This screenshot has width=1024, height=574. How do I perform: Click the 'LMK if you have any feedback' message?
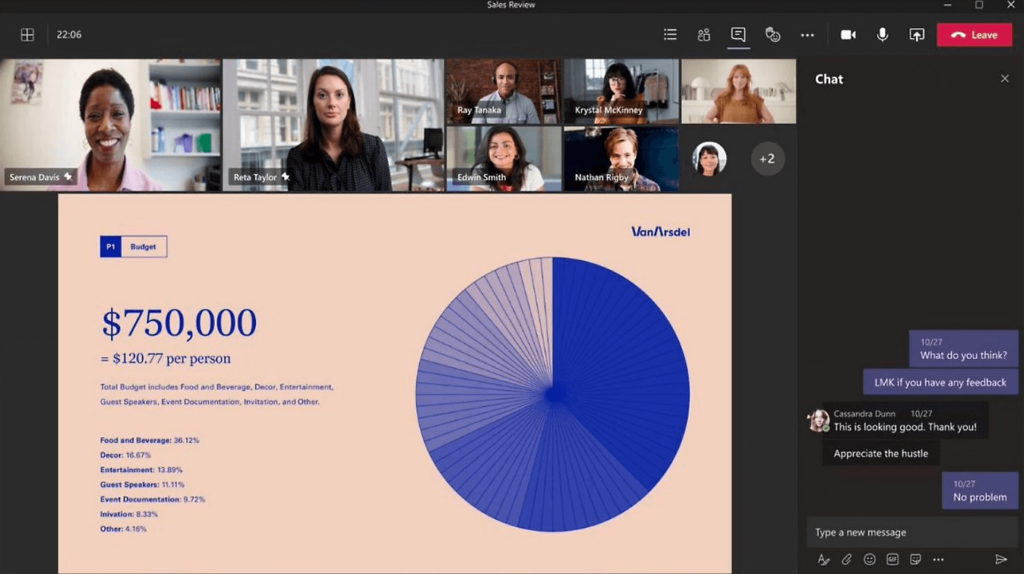pos(940,382)
